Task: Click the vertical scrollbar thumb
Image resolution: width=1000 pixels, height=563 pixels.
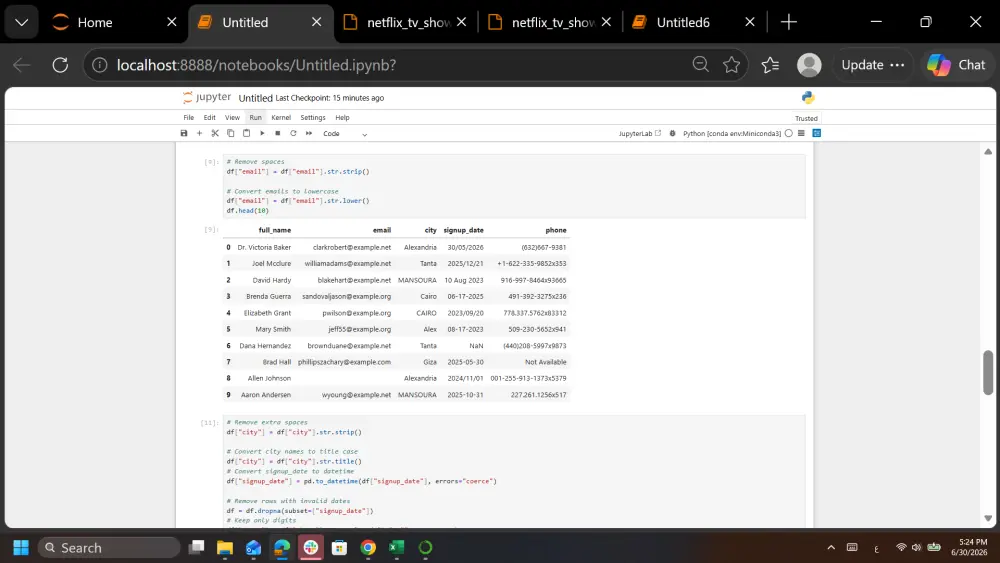Action: coord(988,373)
